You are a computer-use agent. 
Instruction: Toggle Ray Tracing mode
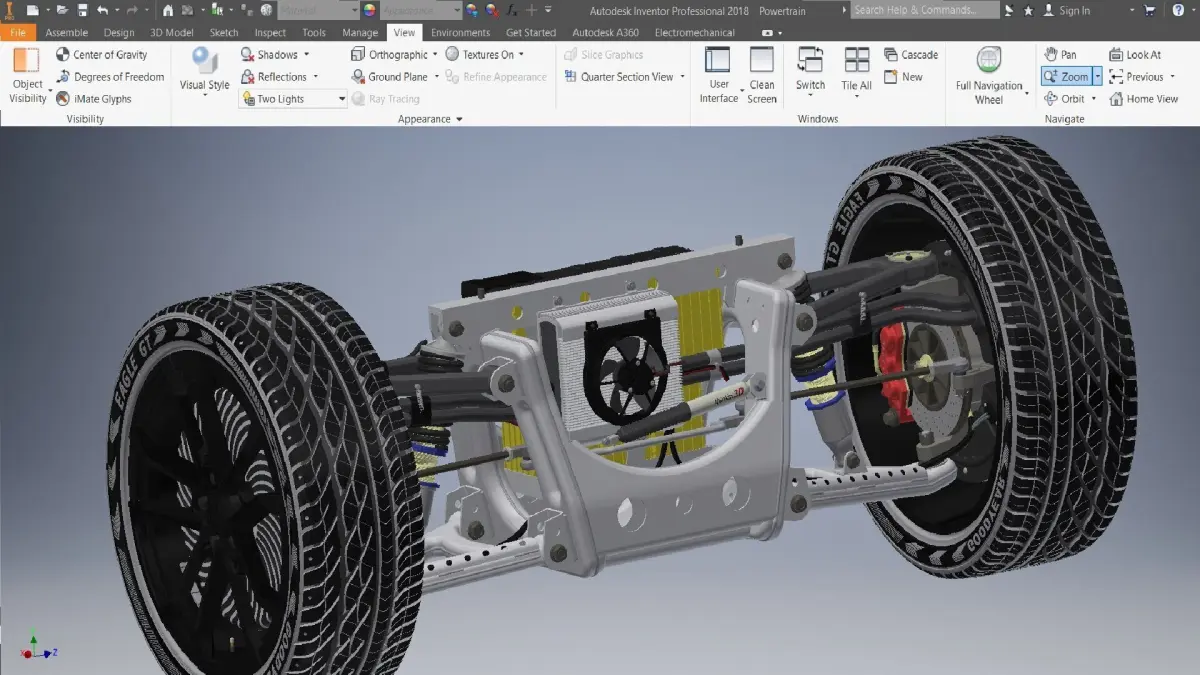click(x=385, y=99)
